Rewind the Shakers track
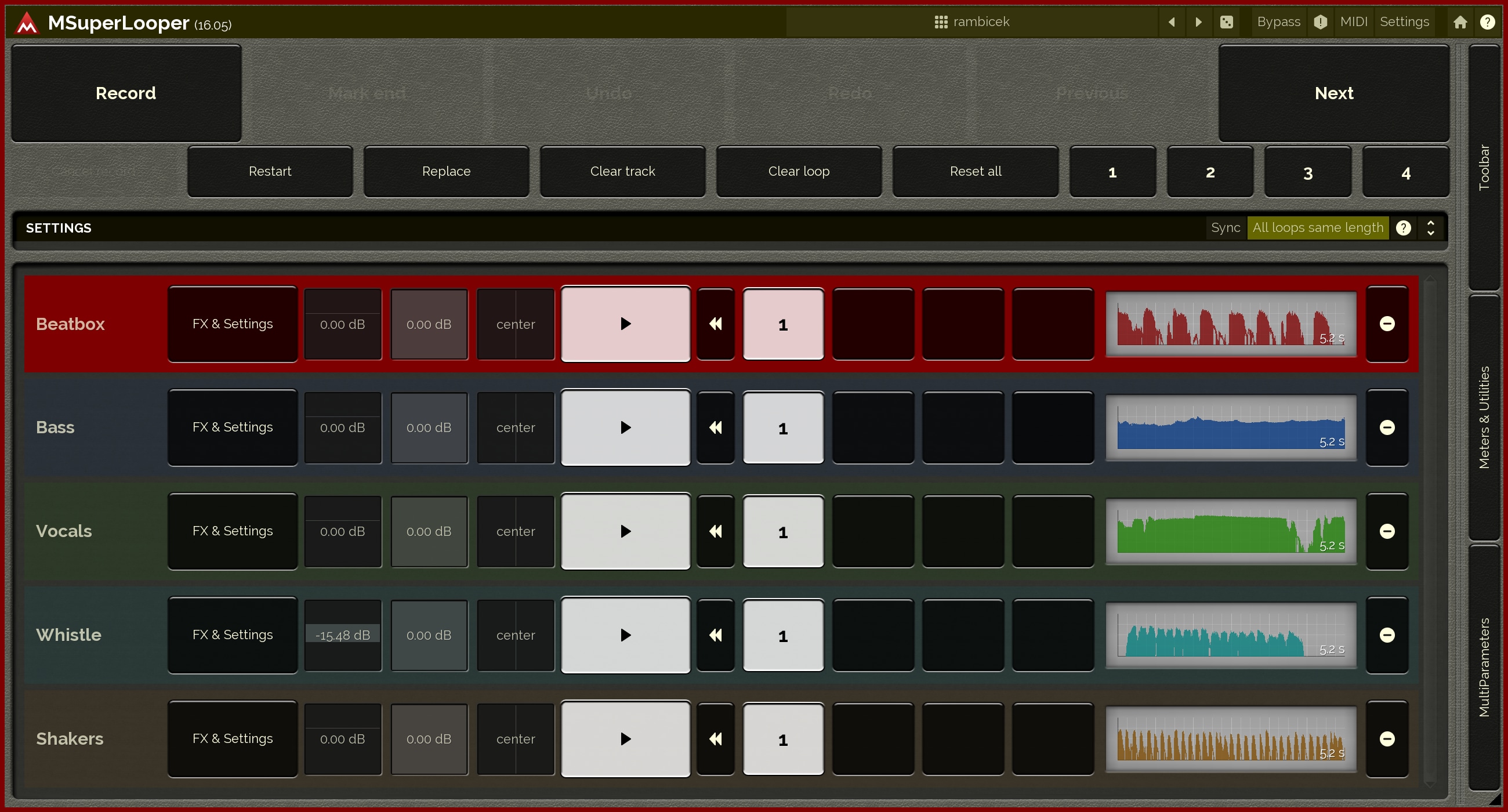The image size is (1508, 812). [715, 739]
